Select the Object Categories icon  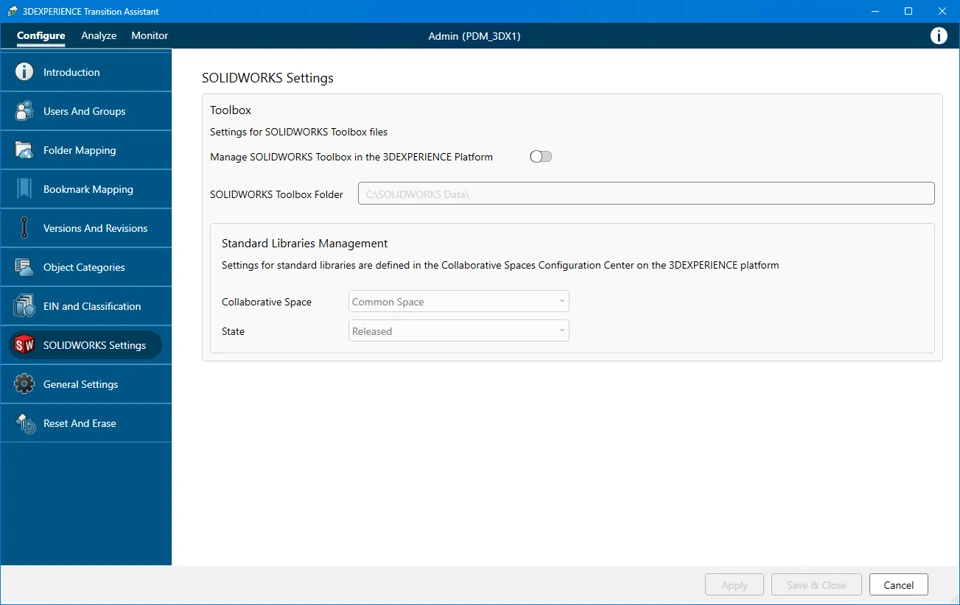click(24, 267)
